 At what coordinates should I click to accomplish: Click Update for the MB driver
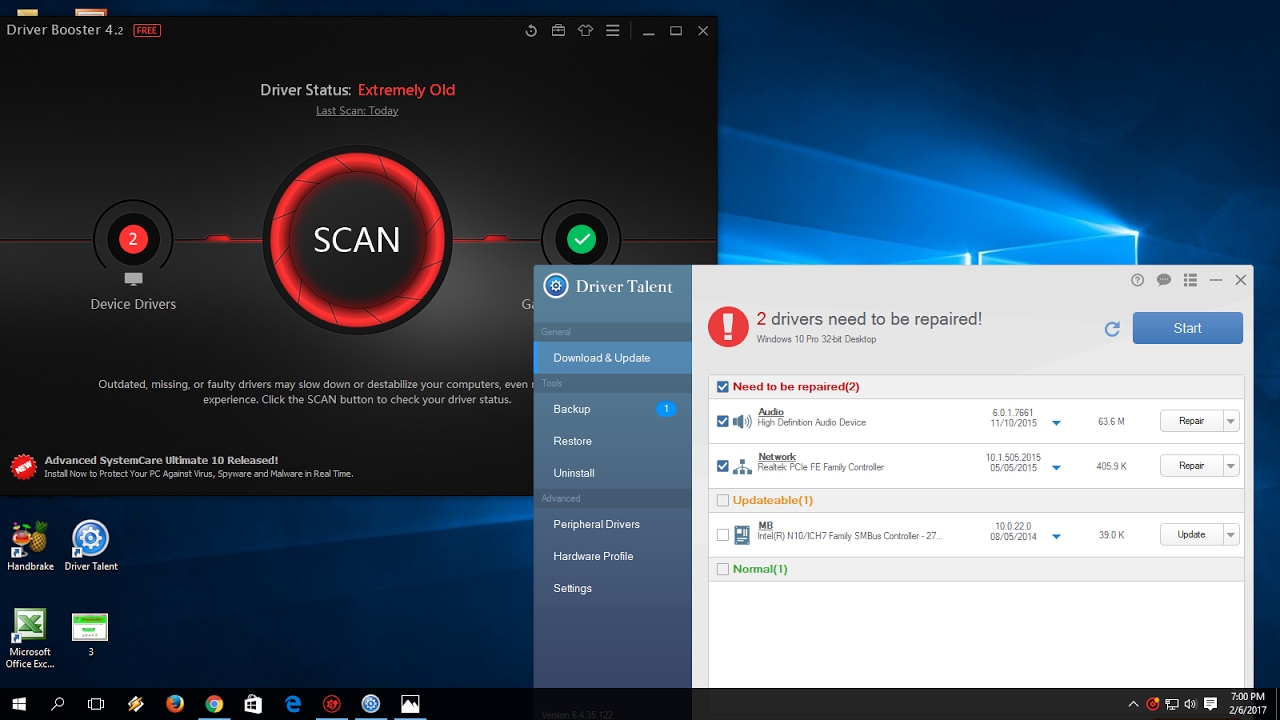(1192, 534)
